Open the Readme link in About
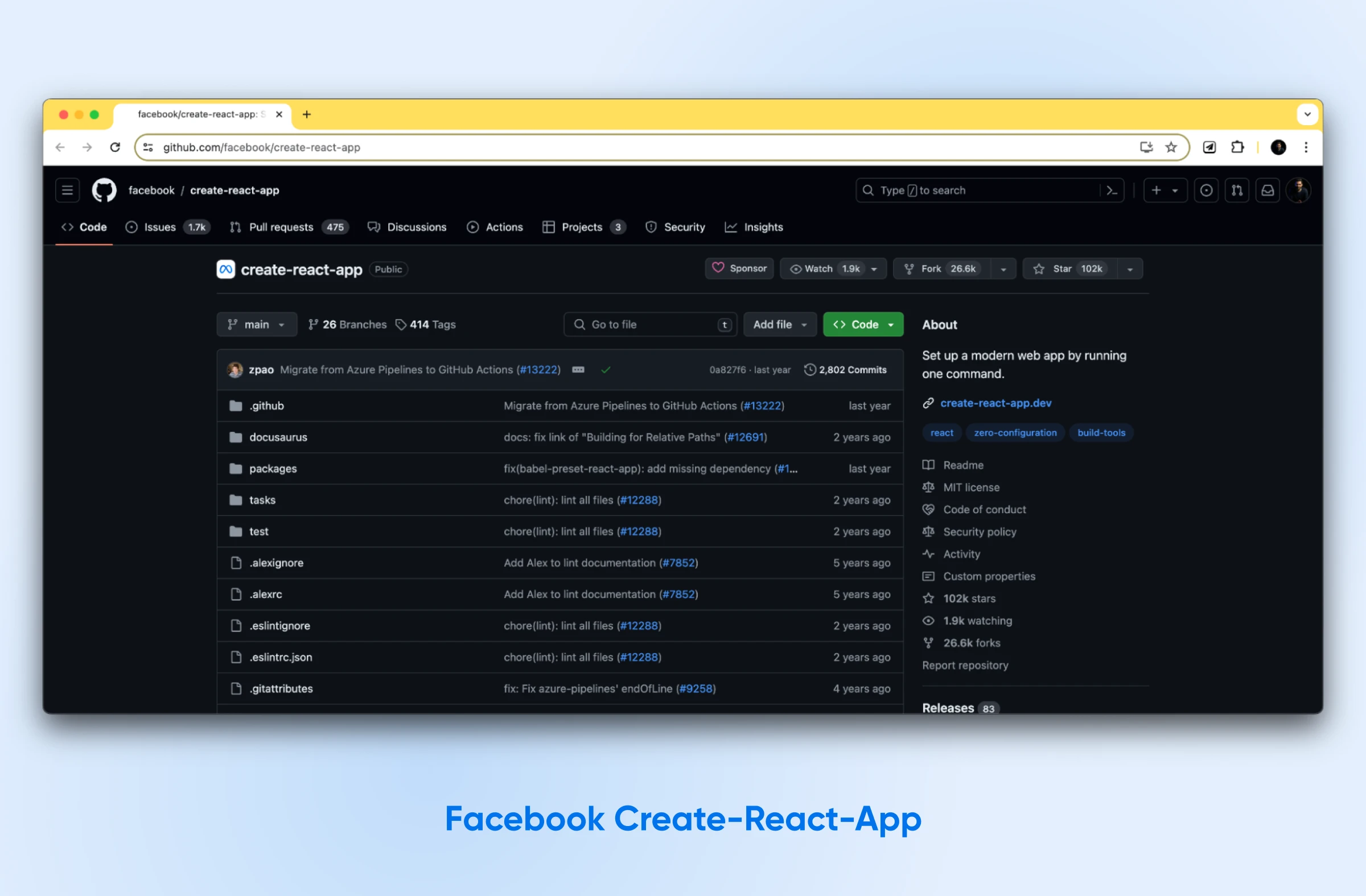The image size is (1366, 896). pyautogui.click(x=963, y=465)
